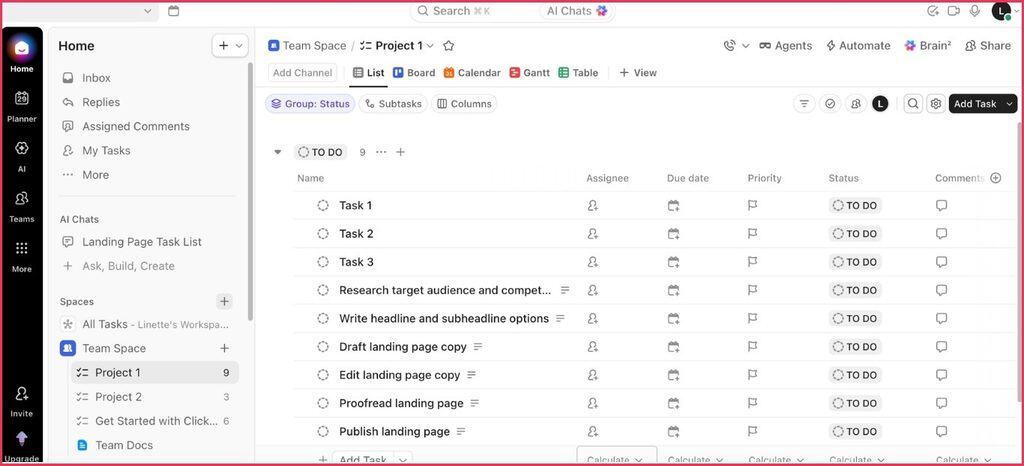Open the calendar icon in top bar
This screenshot has width=1024, height=466.
(x=173, y=10)
